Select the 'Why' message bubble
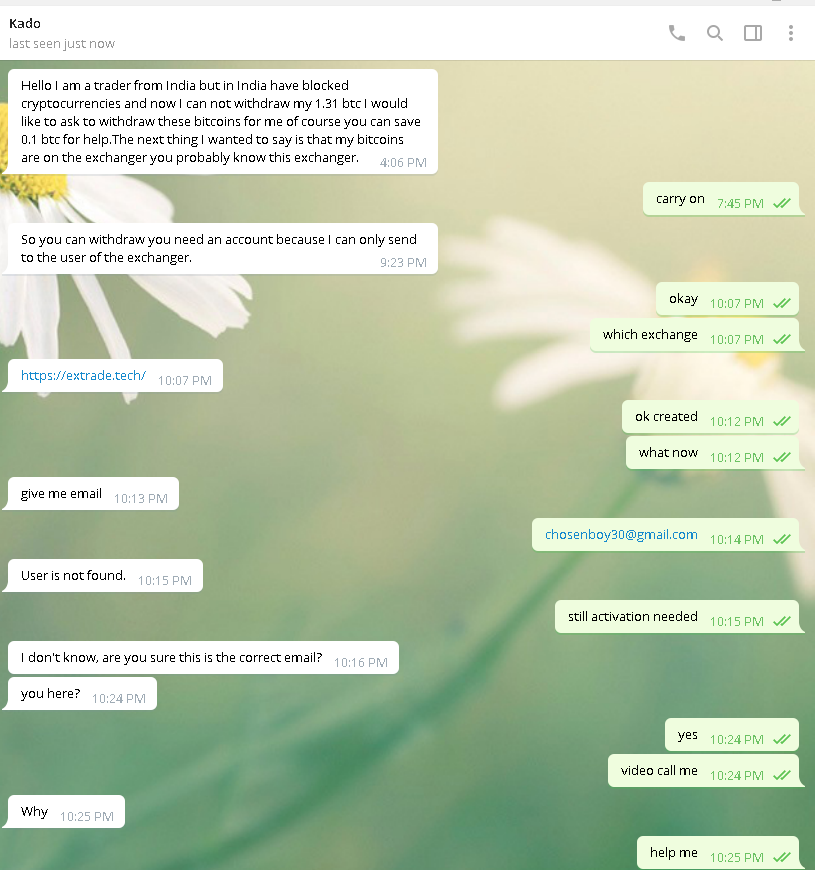Viewport: 824px width, 870px height. pyautogui.click(x=66, y=812)
